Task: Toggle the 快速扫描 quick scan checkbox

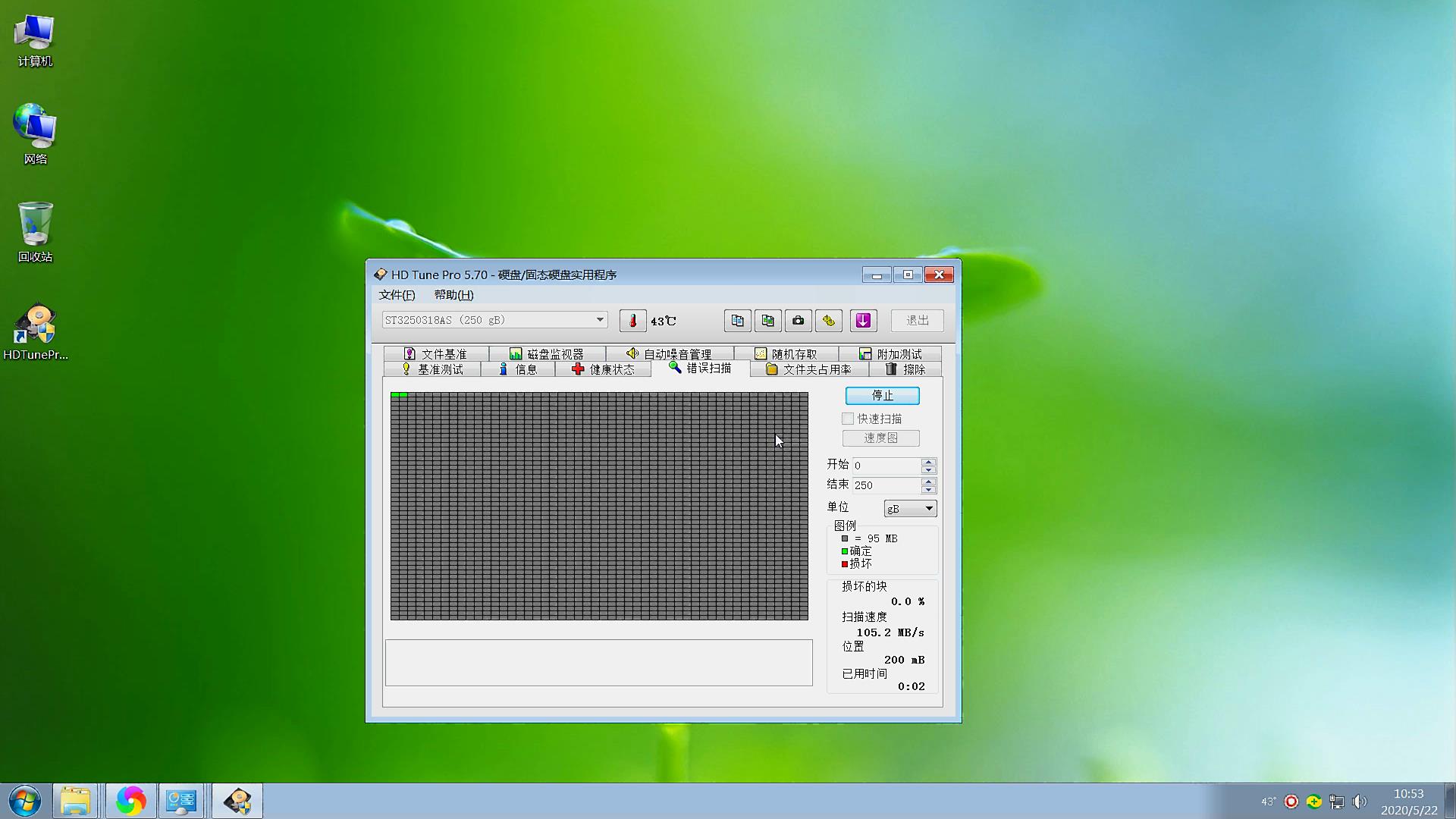Action: tap(848, 419)
